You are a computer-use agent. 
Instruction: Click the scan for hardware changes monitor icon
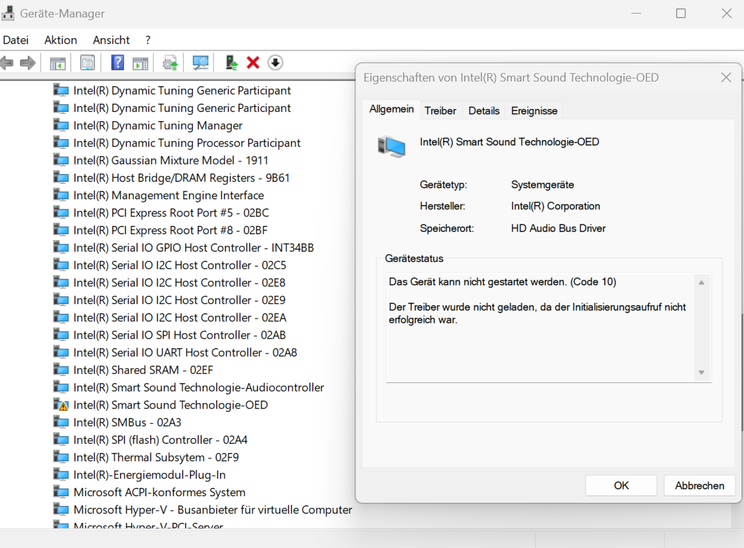(200, 63)
